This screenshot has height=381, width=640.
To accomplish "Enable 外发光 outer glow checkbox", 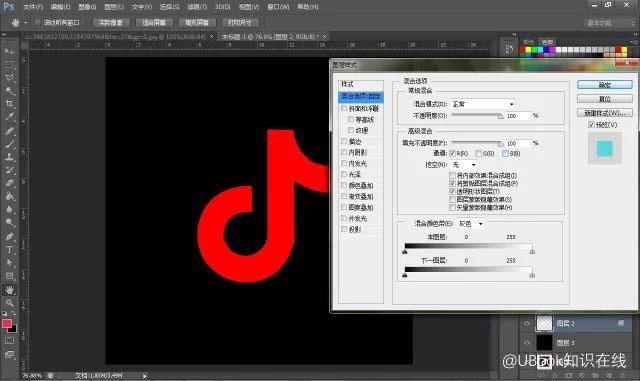I will (344, 218).
